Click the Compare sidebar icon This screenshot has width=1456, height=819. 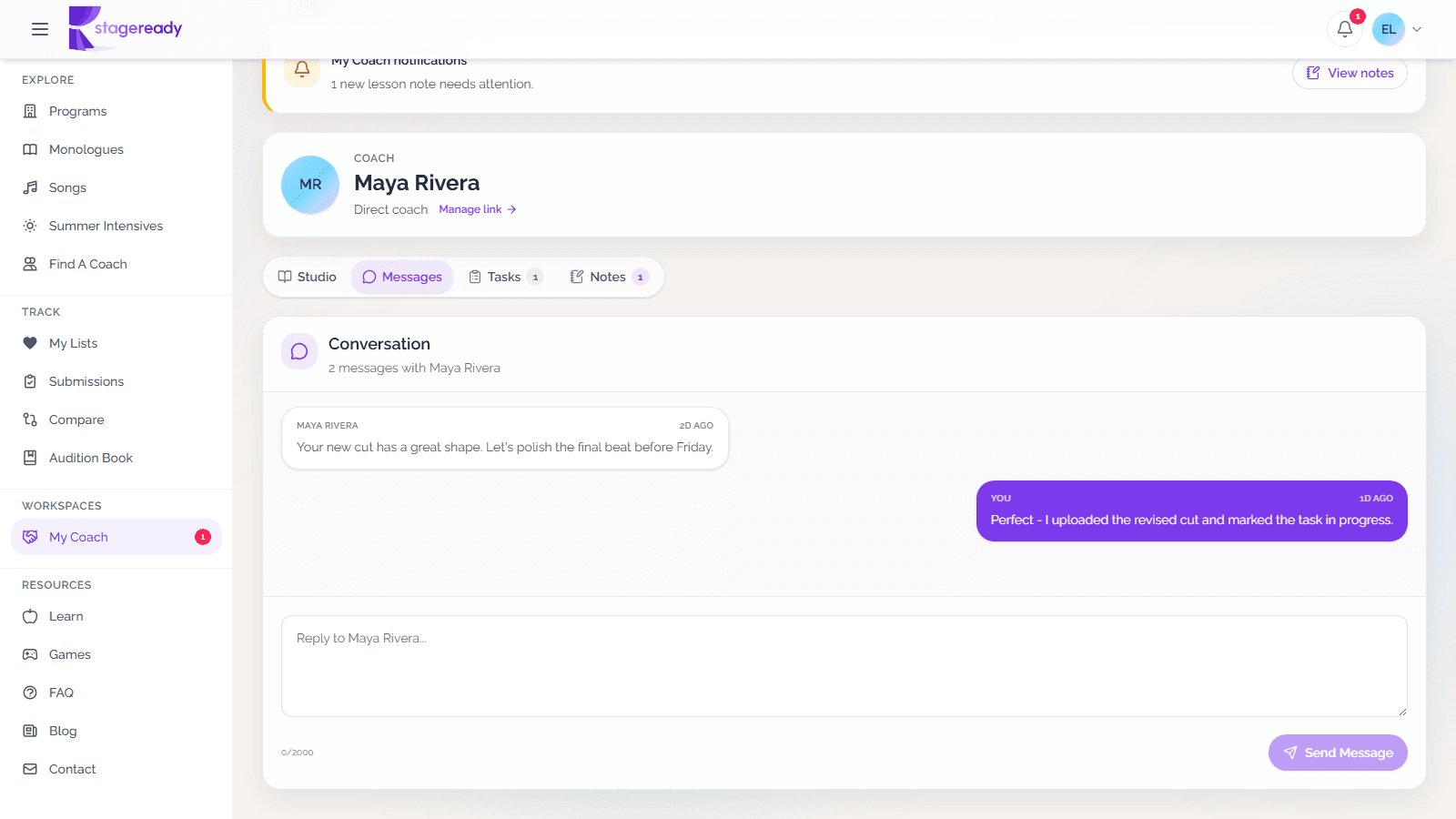point(30,420)
